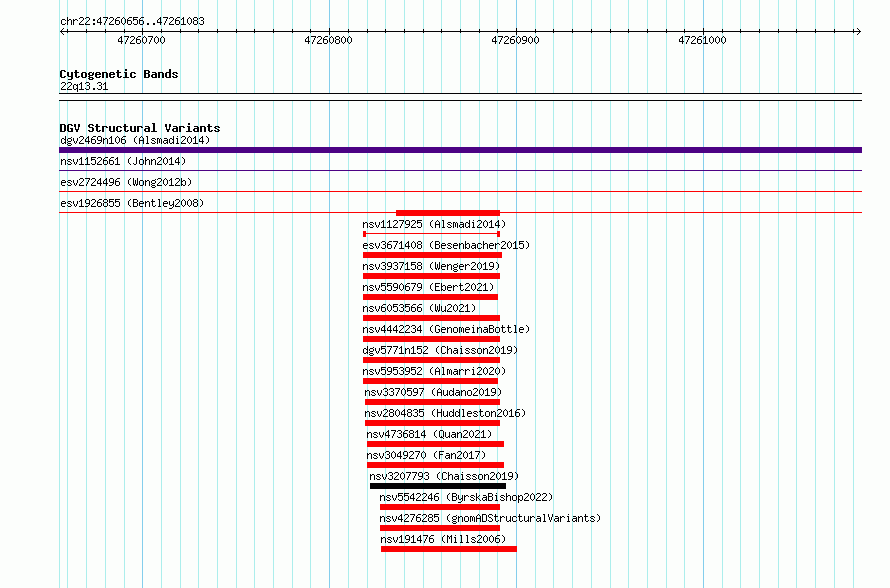Screen dimensions: 890x588
Task: Open the esv2724496 (Wong2012b) variant label
Action: [126, 182]
